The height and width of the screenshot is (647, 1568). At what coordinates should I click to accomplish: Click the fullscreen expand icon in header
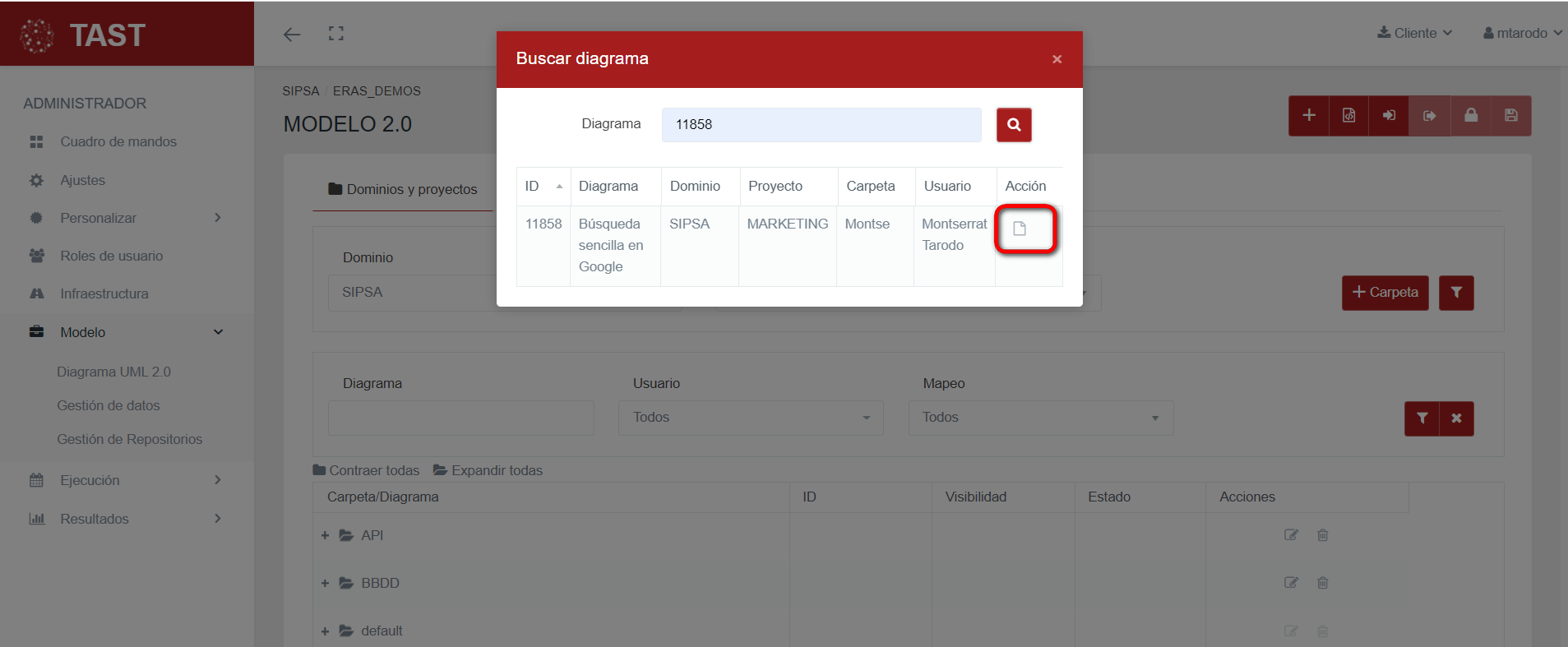[x=335, y=34]
